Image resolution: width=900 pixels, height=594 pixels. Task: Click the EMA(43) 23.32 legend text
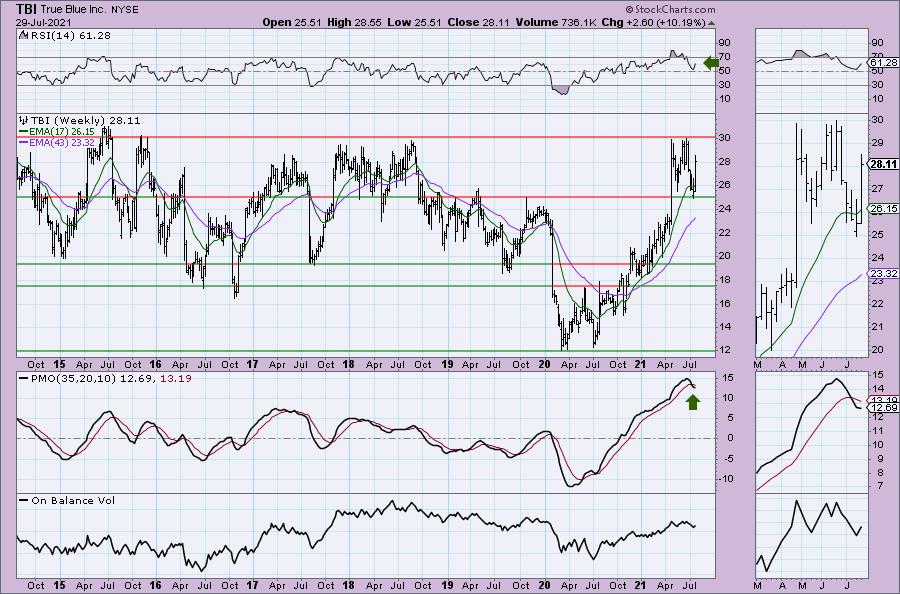coord(62,142)
